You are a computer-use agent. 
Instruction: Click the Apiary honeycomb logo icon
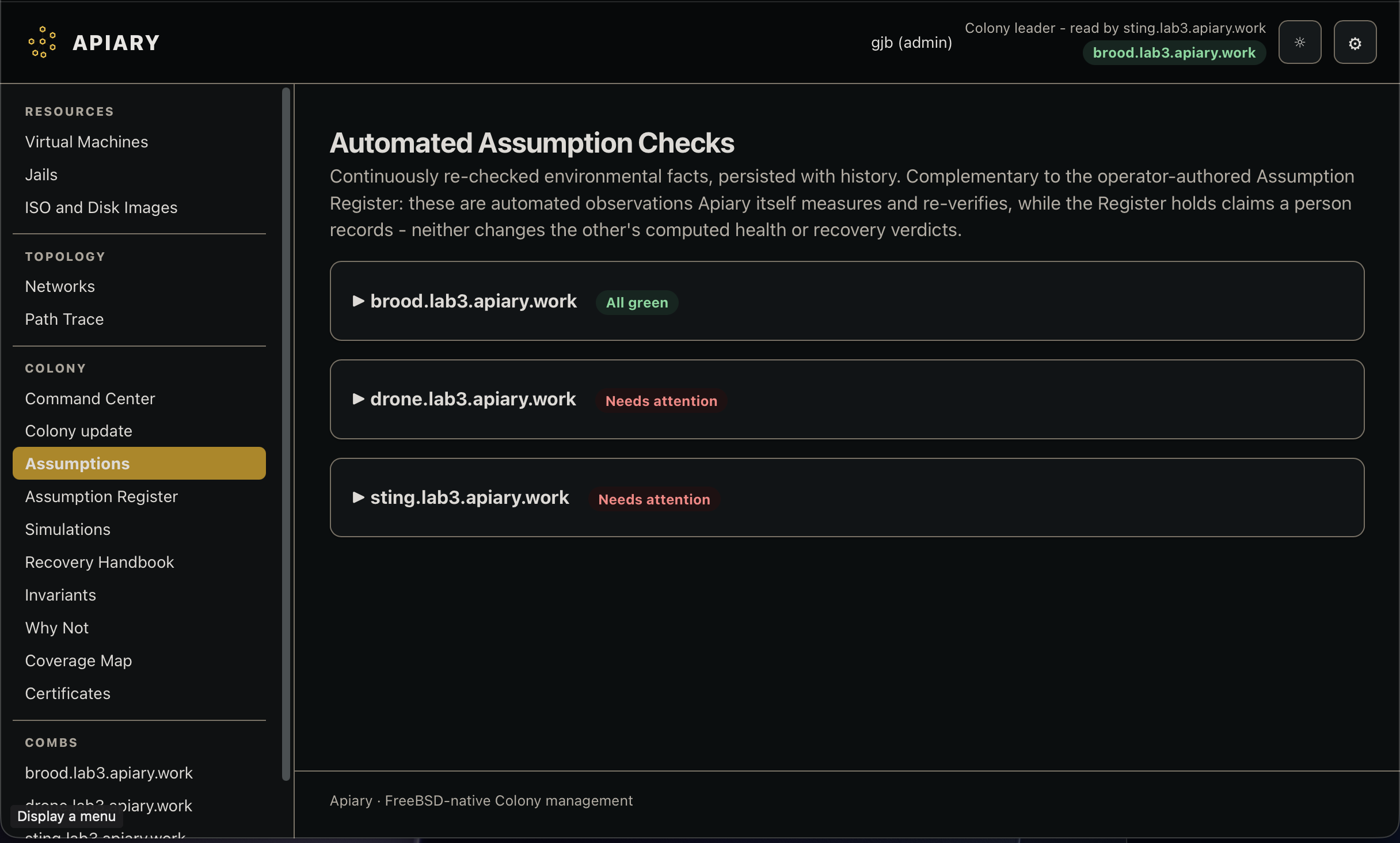coord(43,42)
